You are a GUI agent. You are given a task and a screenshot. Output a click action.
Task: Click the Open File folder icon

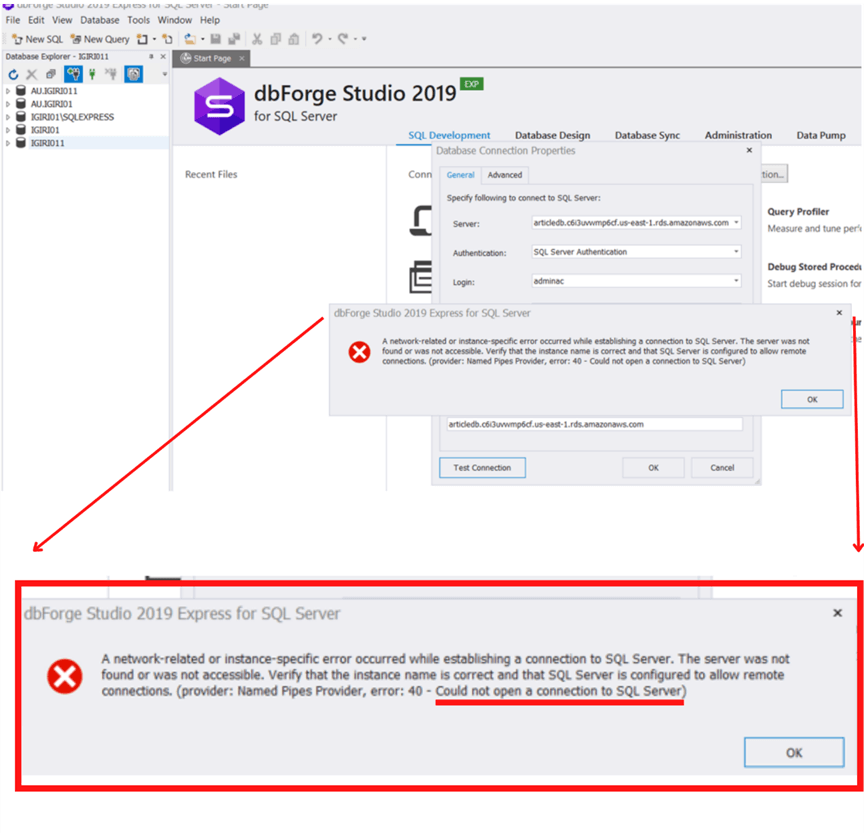tap(190, 39)
